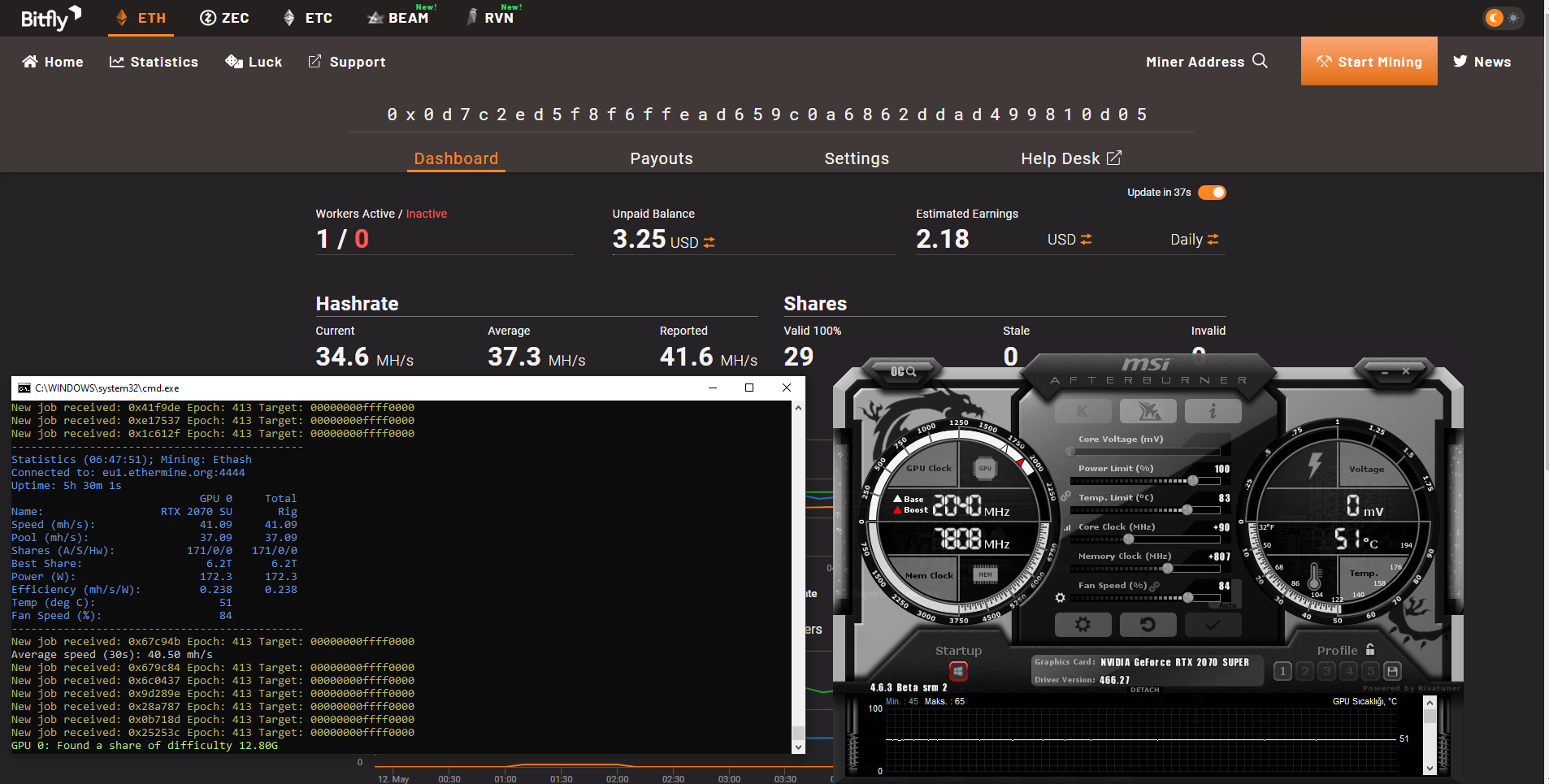
Task: Click cmd.exe scrollbar up arrow
Action: click(798, 408)
